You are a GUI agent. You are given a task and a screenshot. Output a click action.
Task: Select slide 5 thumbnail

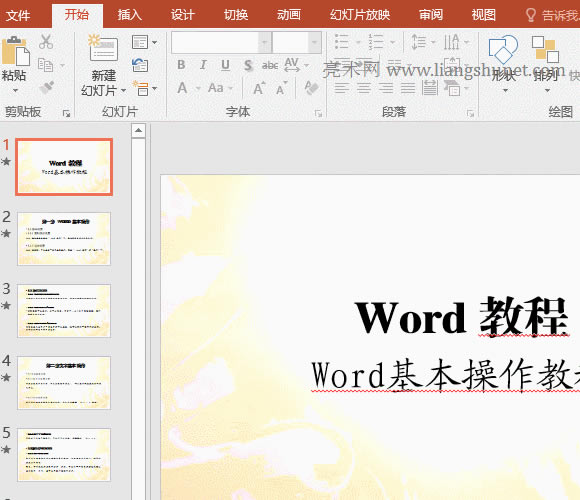click(64, 455)
